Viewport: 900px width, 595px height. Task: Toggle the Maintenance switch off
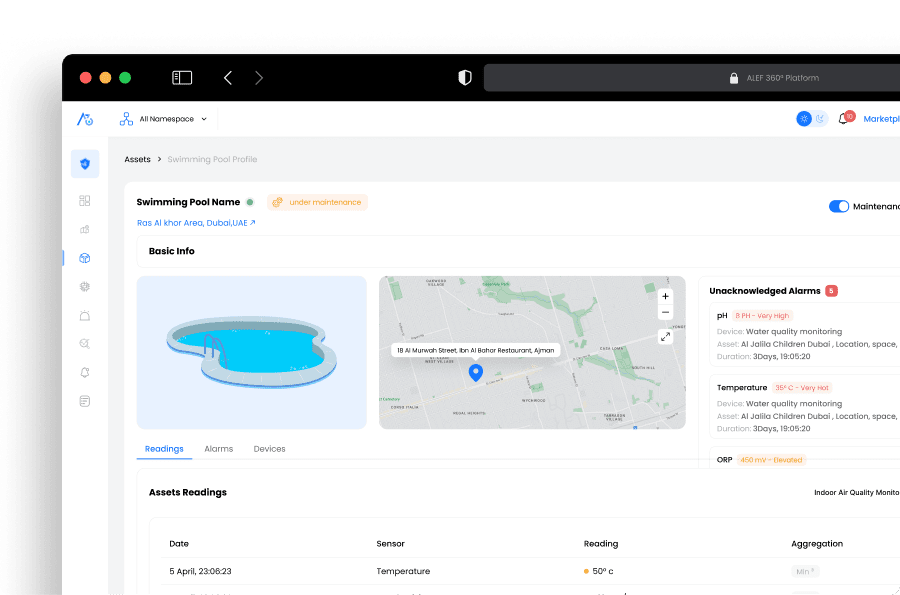coord(838,206)
